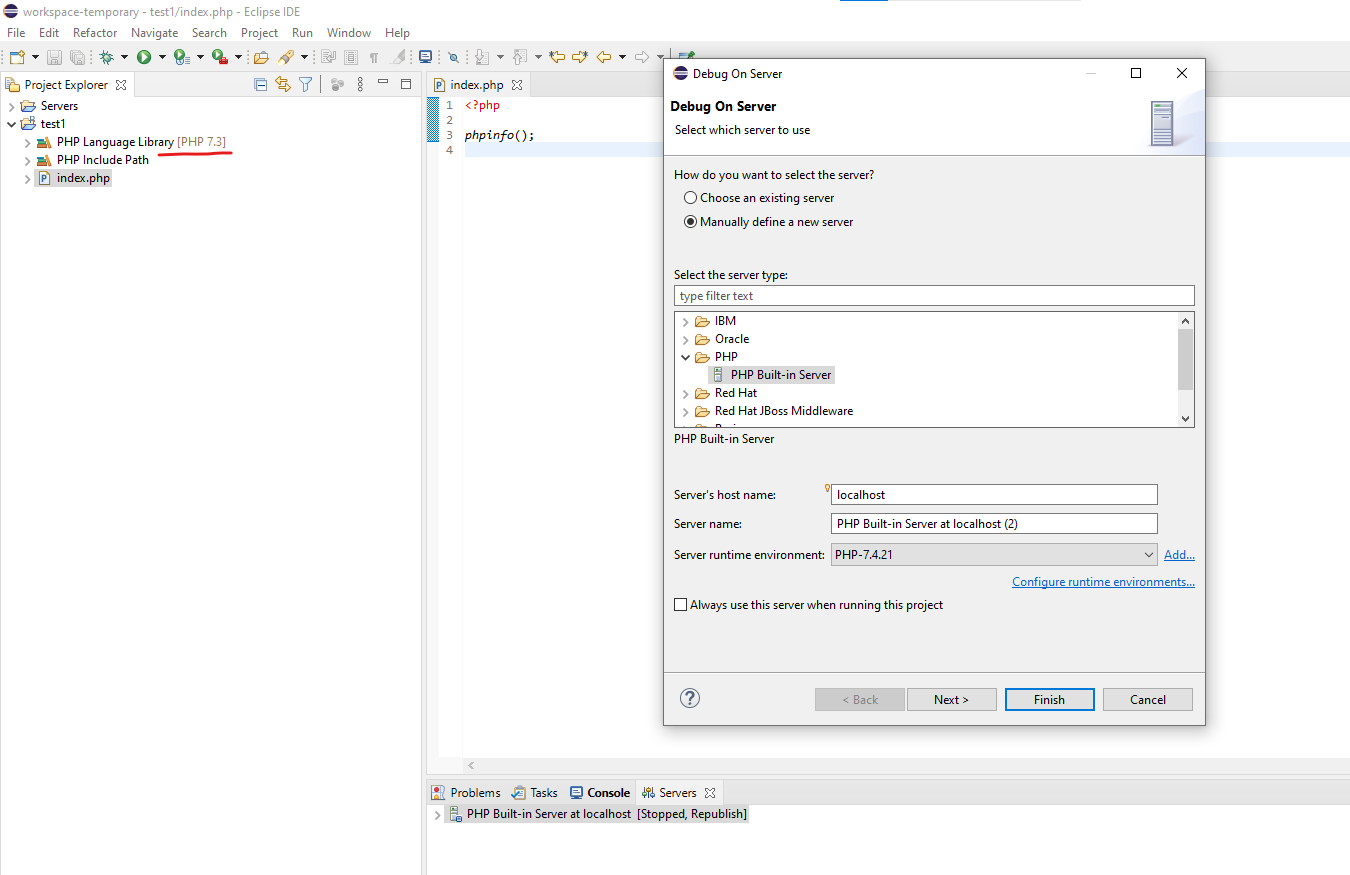This screenshot has width=1350, height=875.
Task: Collapse the PHP folder in server type list
Action: pos(686,356)
